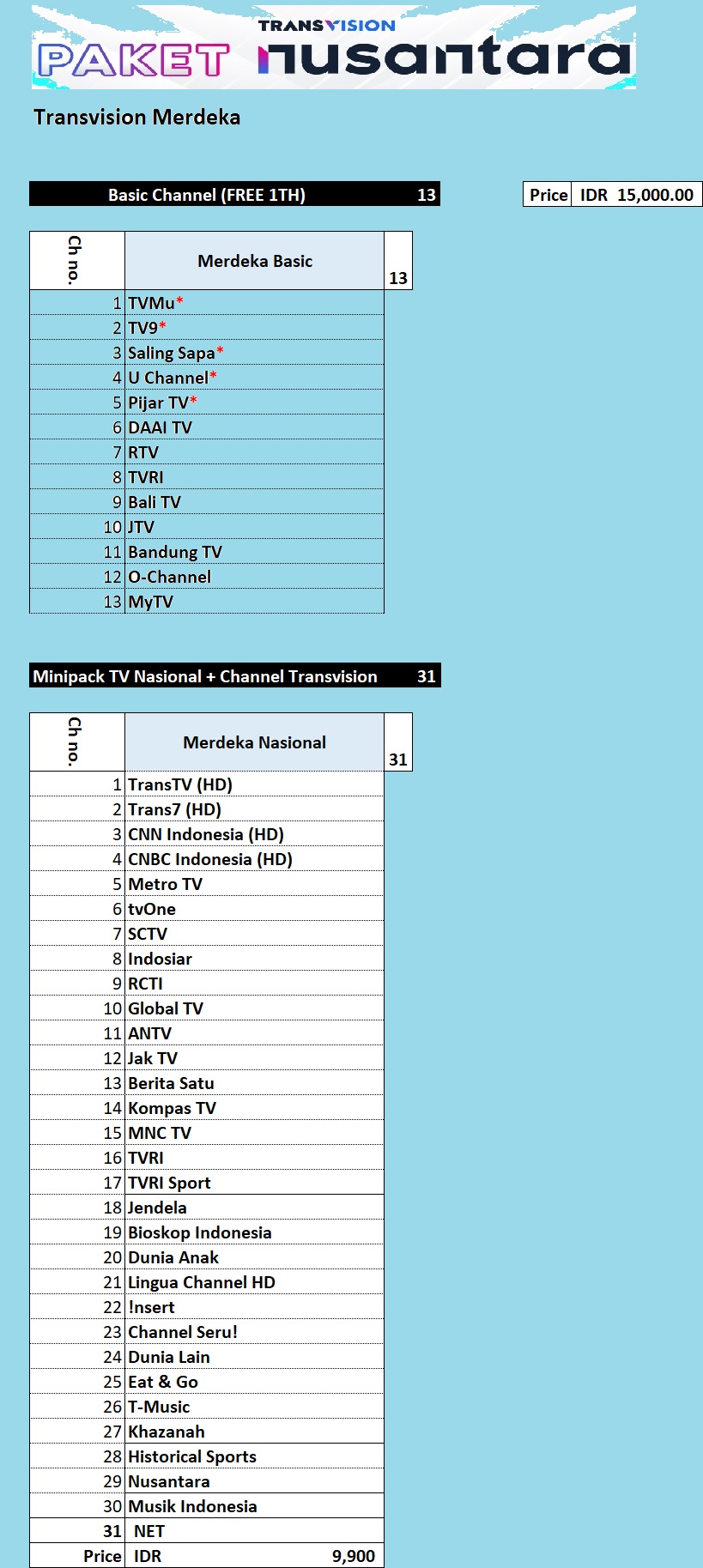
Task: Click the 'Merdeka Basic' column header
Action: (x=254, y=261)
